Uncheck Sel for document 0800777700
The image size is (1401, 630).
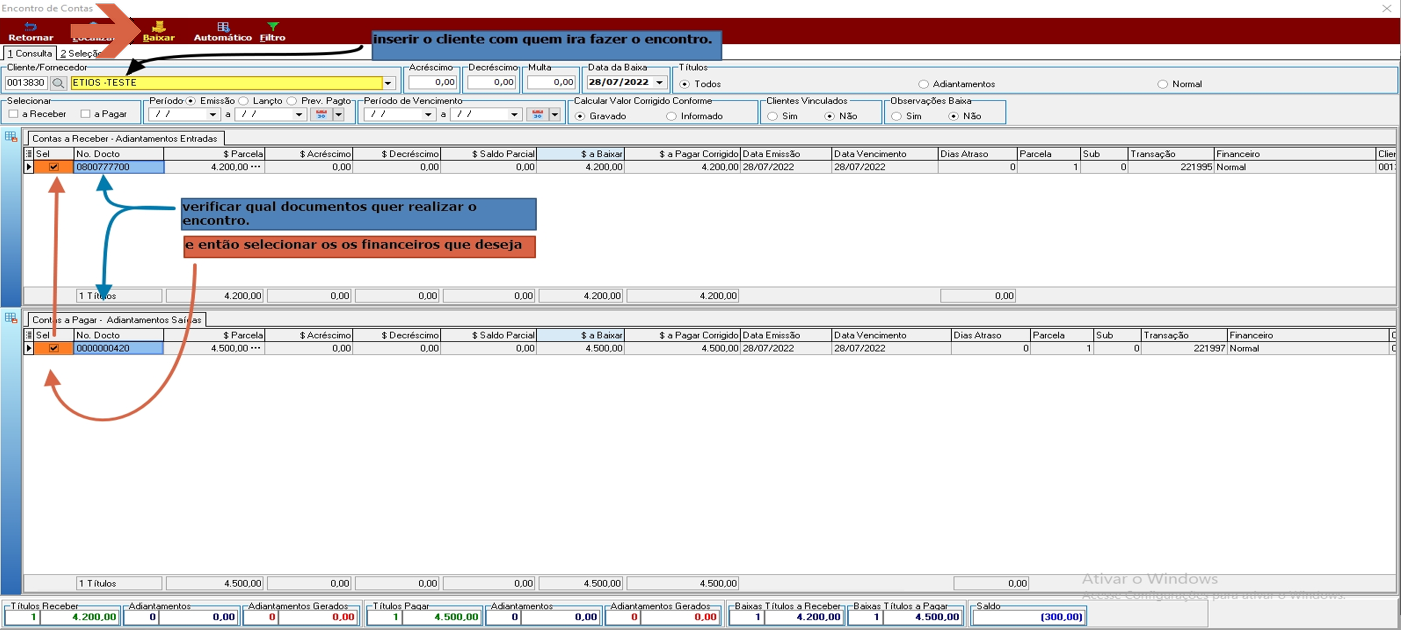tap(54, 167)
